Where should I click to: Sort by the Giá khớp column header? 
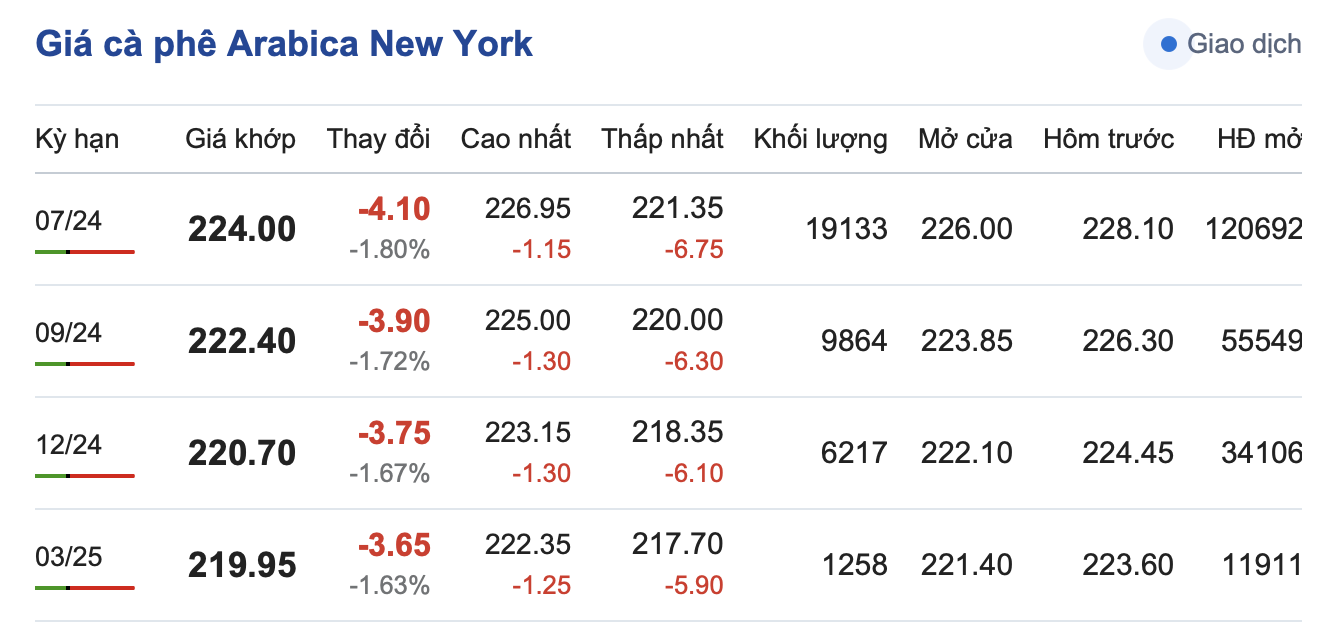click(x=240, y=139)
